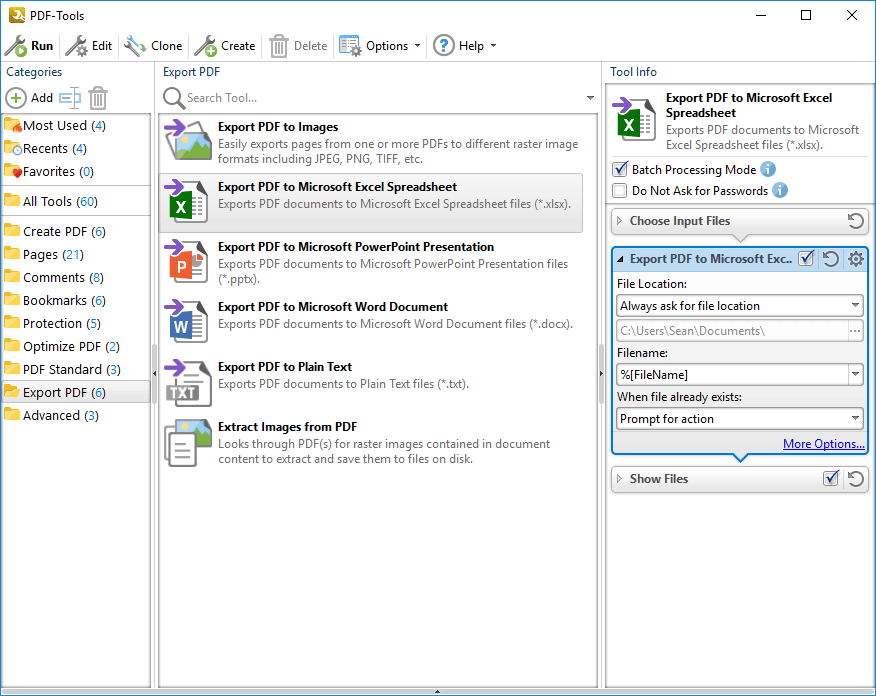Open Export to Excel step gear settings
This screenshot has height=696, width=876.
click(x=855, y=259)
